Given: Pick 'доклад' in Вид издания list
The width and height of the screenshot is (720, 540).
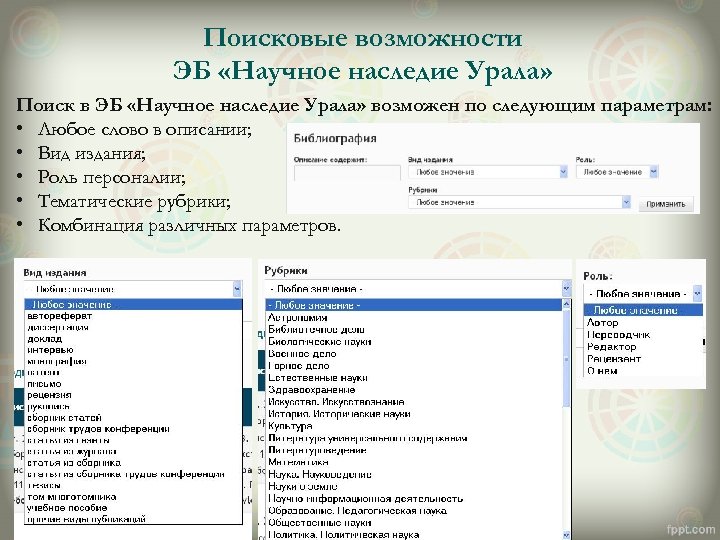Looking at the screenshot, I should click(x=133, y=339).
